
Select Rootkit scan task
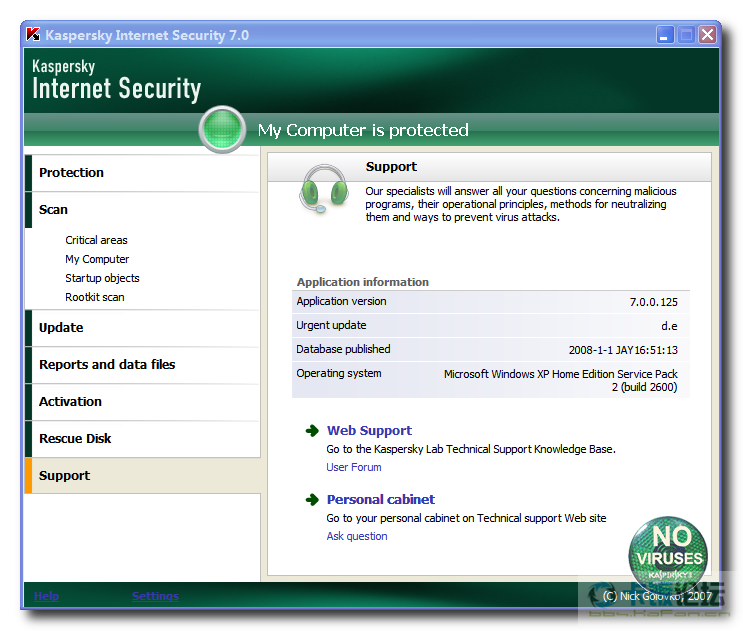point(95,297)
